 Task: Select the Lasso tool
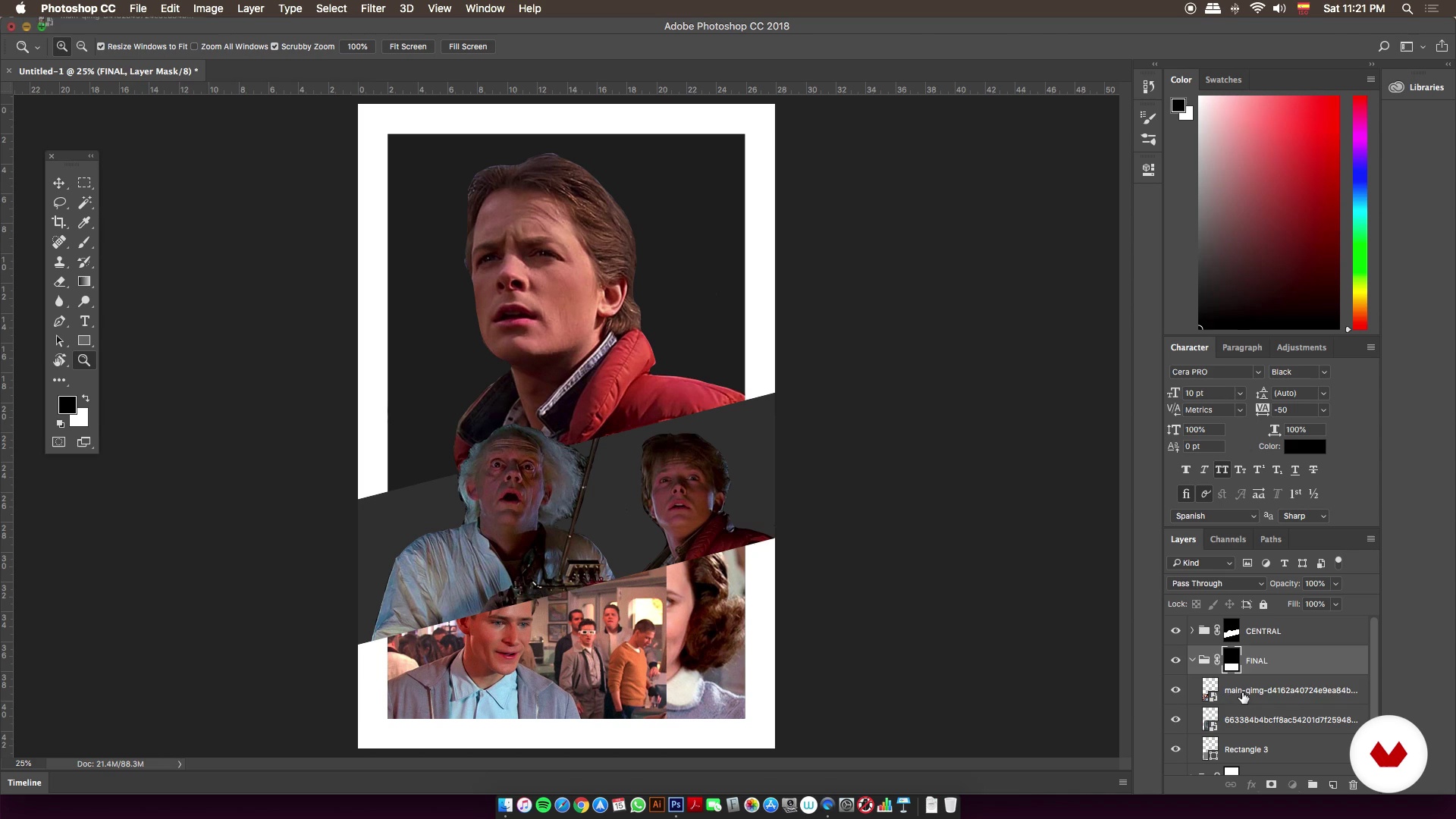click(x=58, y=202)
